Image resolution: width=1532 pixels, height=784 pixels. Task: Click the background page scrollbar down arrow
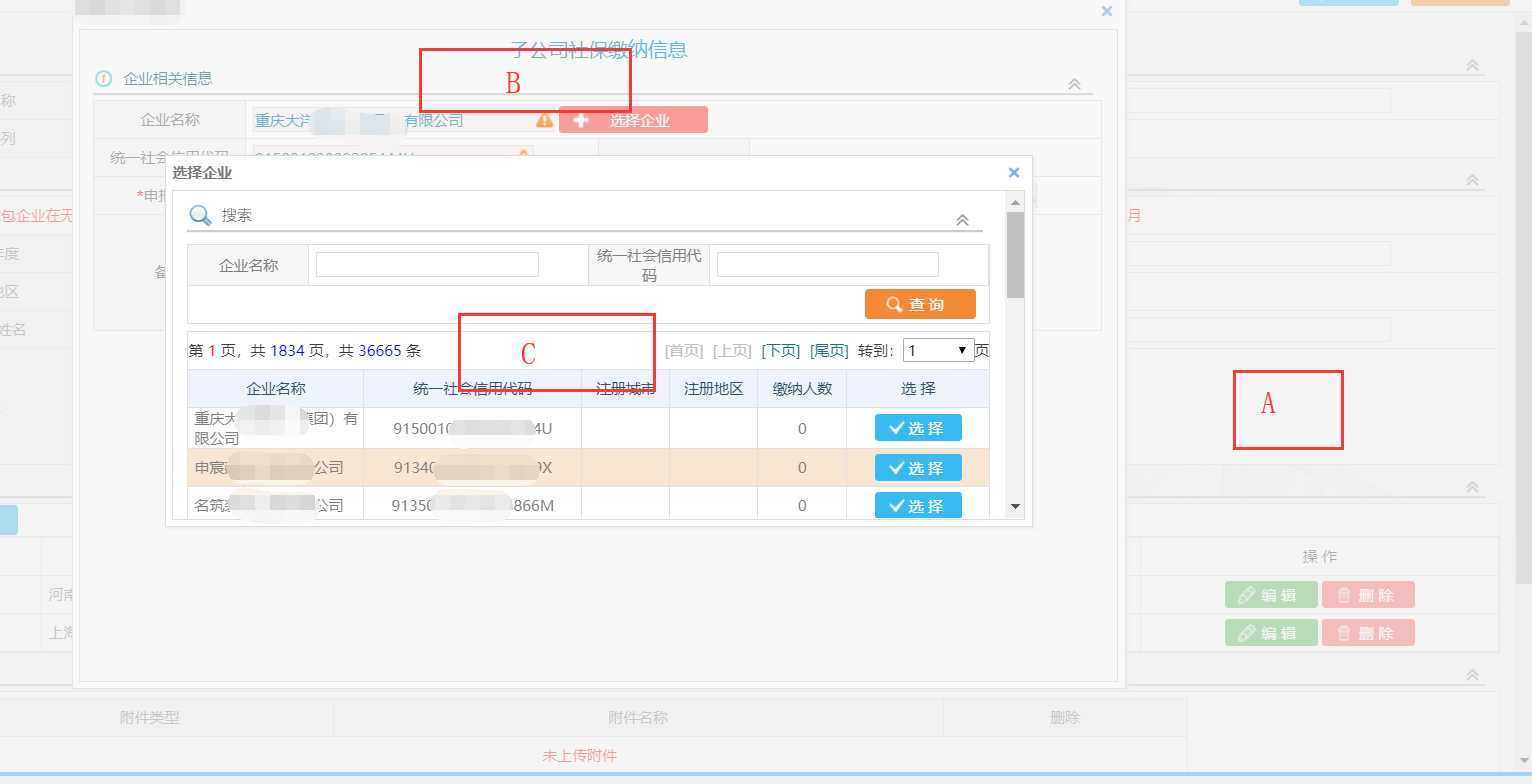pos(1523,762)
